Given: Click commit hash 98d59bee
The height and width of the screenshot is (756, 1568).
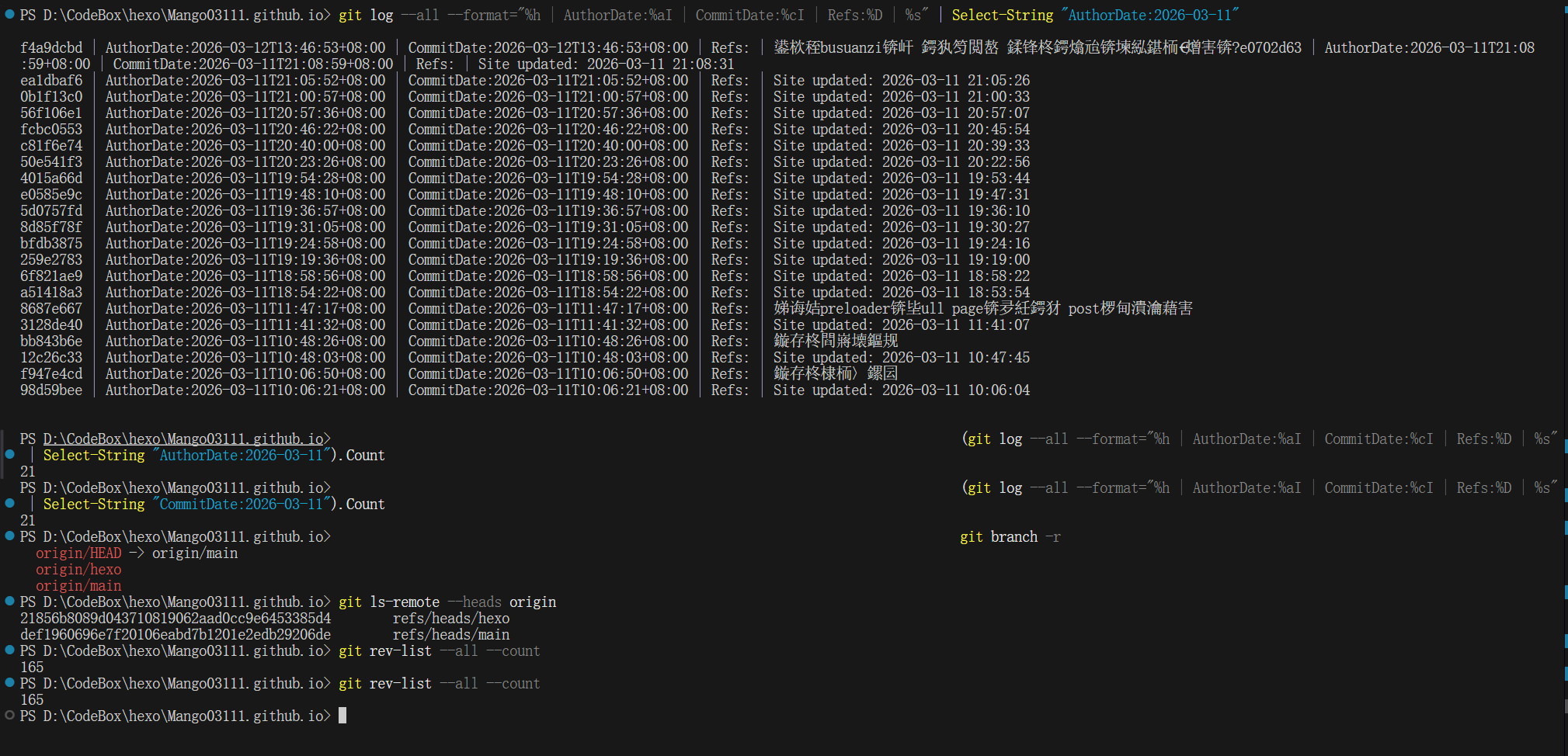Looking at the screenshot, I should coord(51,390).
